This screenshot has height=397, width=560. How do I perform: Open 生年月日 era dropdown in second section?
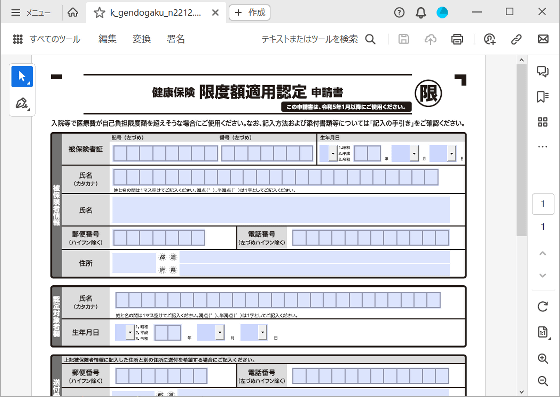(130, 332)
